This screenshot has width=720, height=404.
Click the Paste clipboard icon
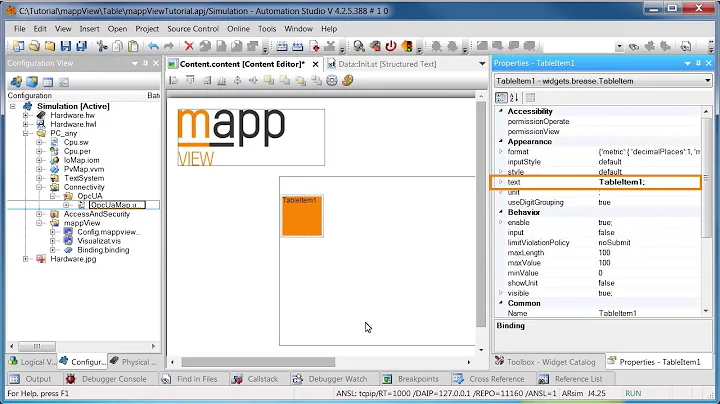[x=133, y=46]
